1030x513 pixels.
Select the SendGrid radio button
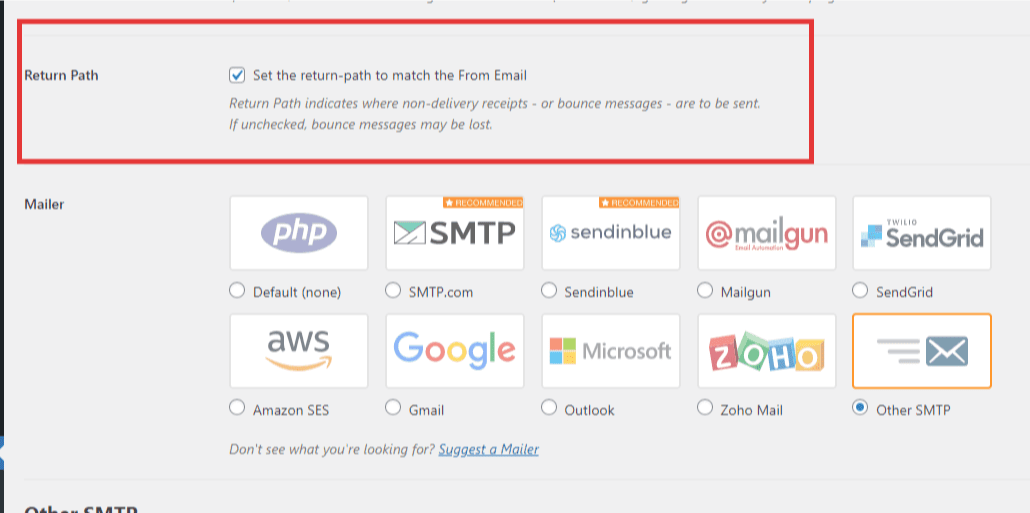859,290
